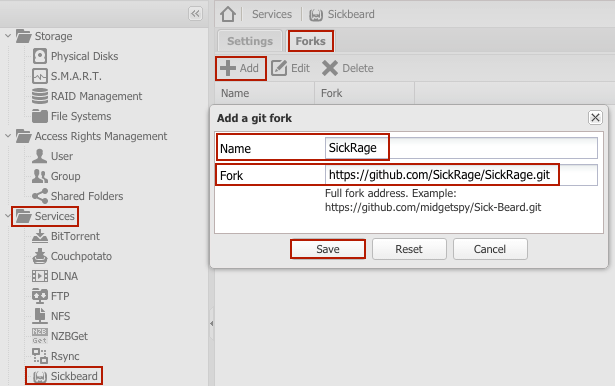Switch to the Forks tab
Screen dimensions: 615x386
(x=311, y=41)
